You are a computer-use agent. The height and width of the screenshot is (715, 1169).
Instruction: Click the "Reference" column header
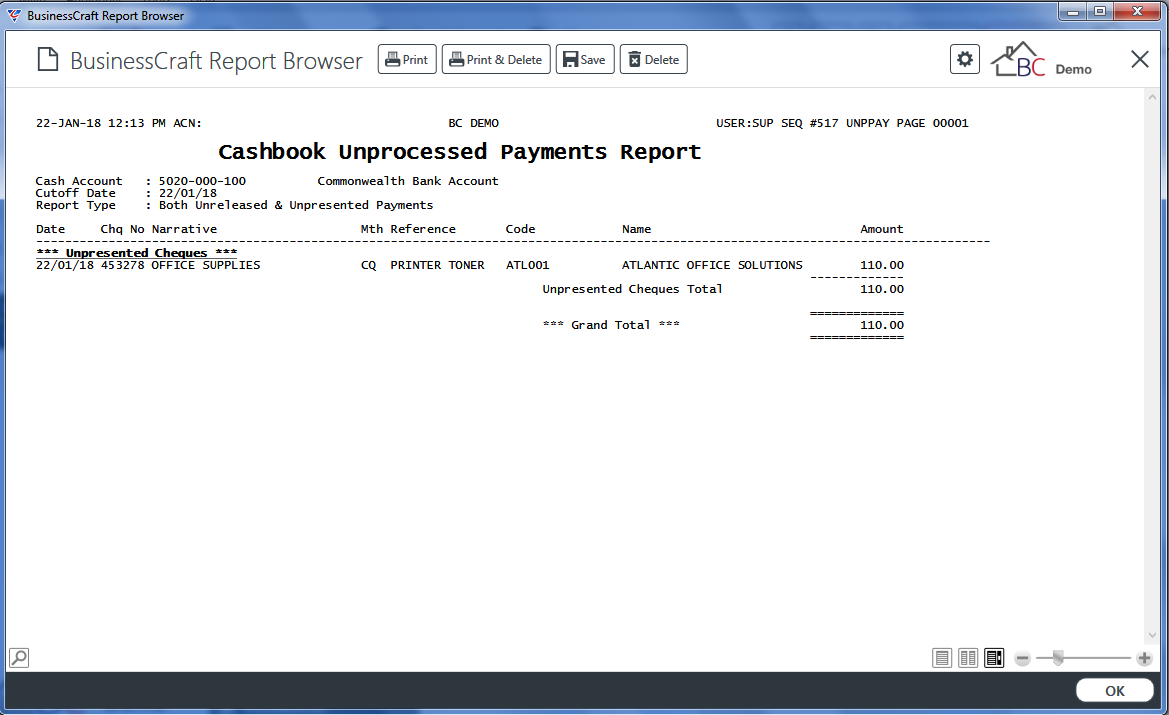[x=423, y=229]
